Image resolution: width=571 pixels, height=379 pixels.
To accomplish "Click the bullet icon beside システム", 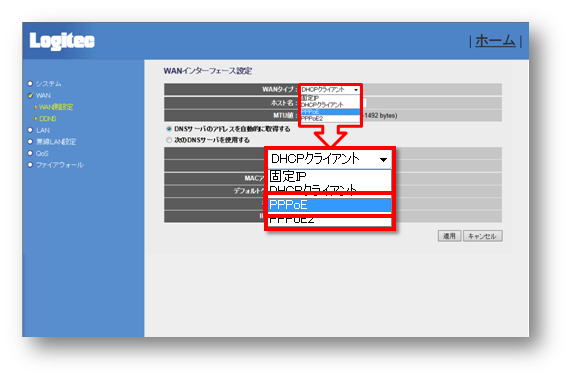I will coord(30,83).
